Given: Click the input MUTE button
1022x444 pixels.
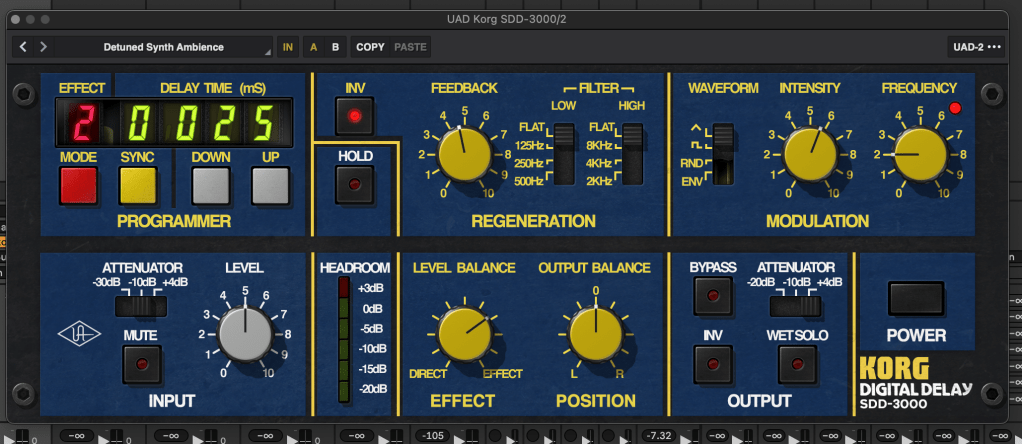Looking at the screenshot, I should 141,363.
